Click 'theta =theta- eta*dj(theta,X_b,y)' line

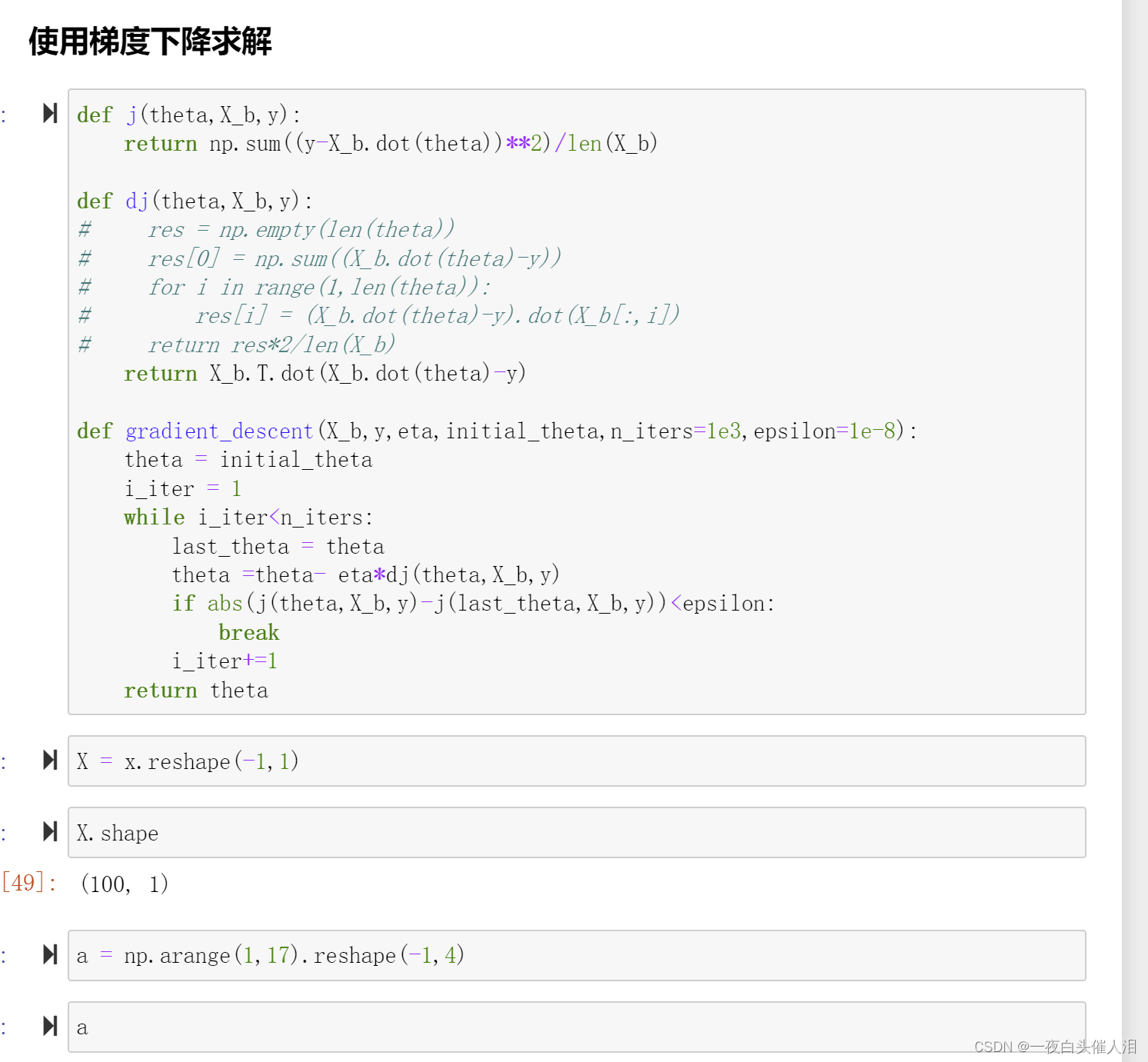point(366,575)
